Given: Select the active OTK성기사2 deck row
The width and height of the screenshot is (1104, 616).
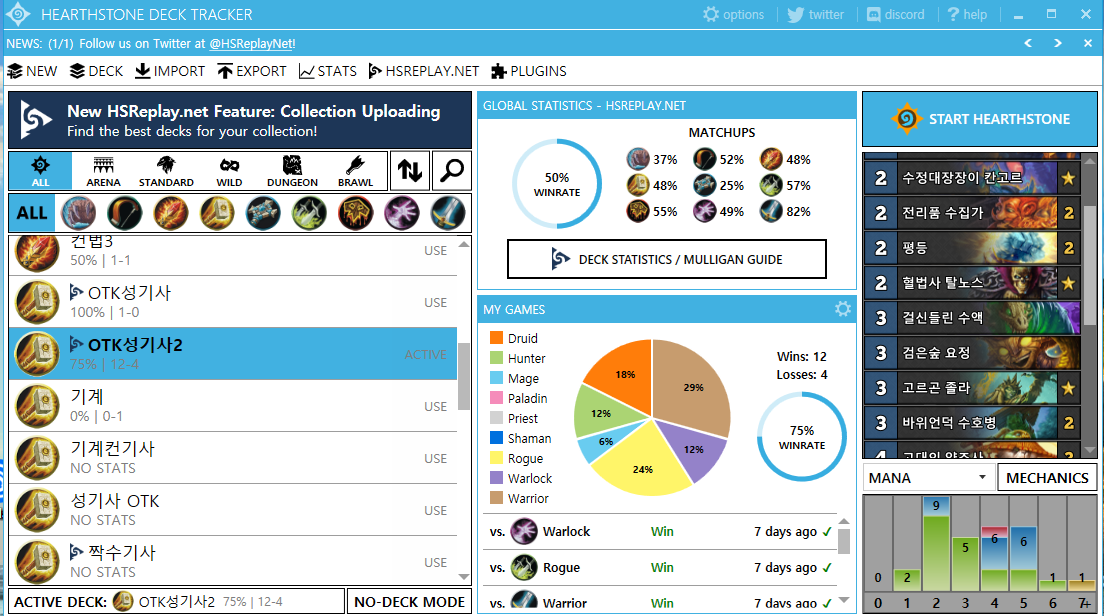Looking at the screenshot, I should (x=233, y=353).
